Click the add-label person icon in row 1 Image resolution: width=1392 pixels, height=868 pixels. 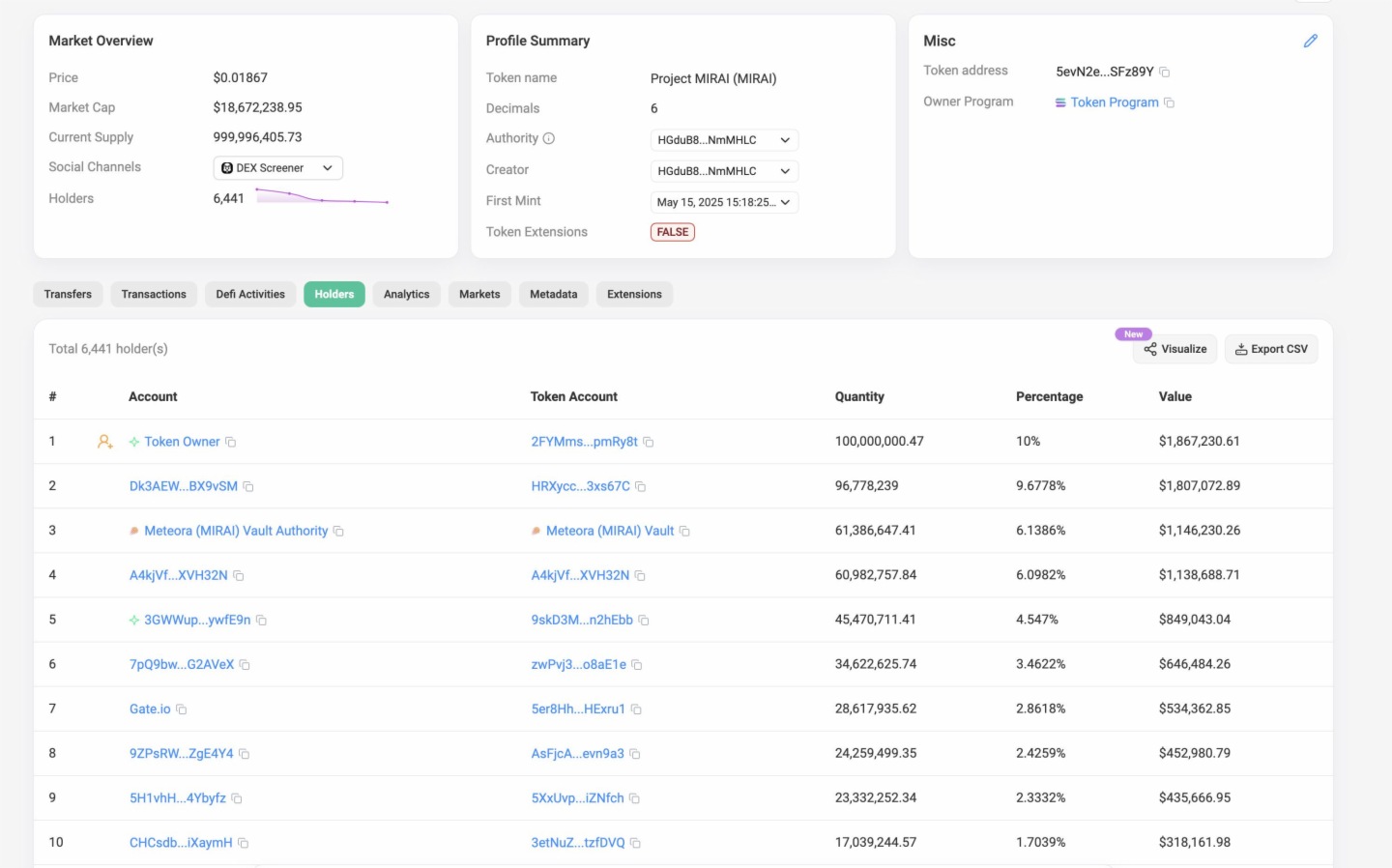tap(104, 442)
